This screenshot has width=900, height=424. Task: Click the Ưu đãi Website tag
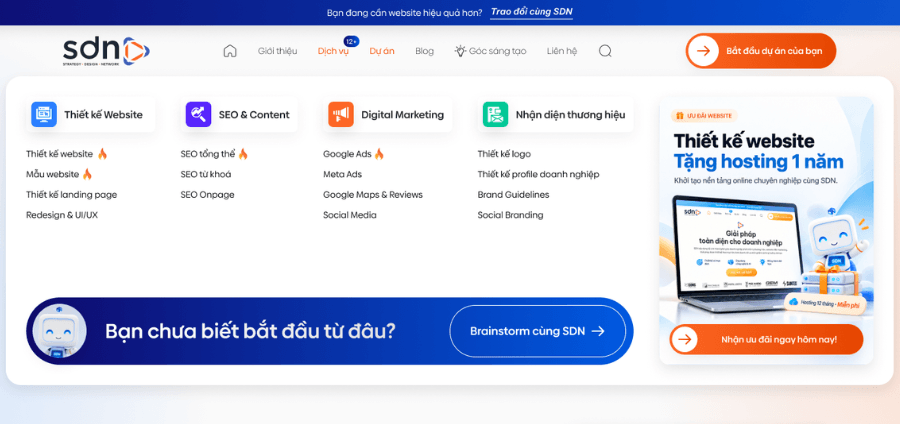(704, 116)
